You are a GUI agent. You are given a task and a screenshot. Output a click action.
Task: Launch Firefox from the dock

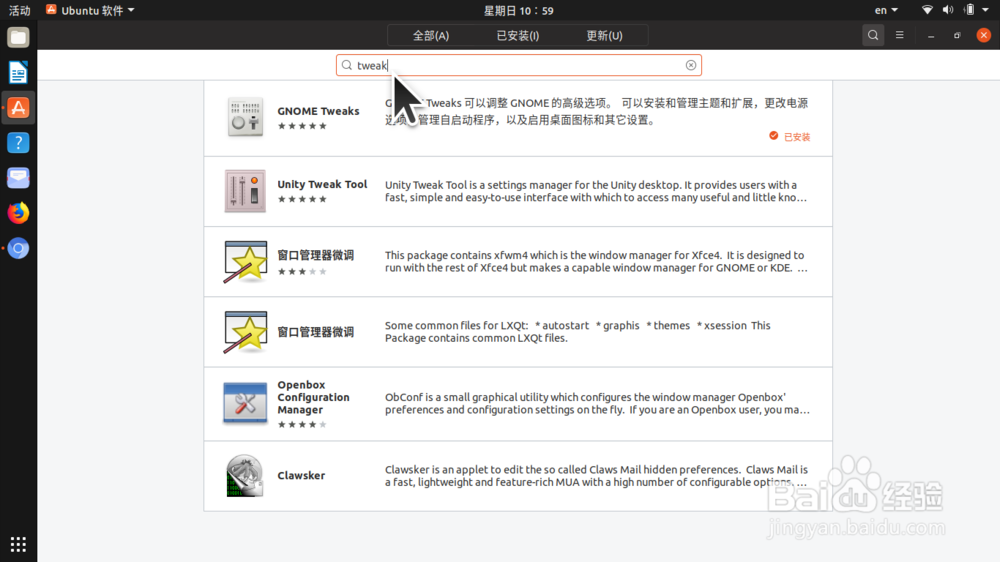[18, 213]
